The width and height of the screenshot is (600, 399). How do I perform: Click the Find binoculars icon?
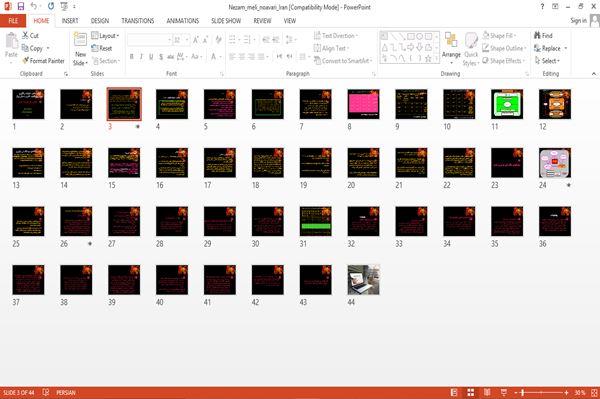tap(538, 35)
